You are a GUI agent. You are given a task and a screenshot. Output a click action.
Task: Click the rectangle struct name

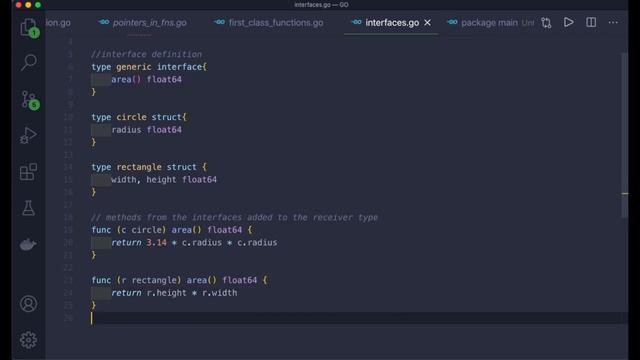coord(139,167)
